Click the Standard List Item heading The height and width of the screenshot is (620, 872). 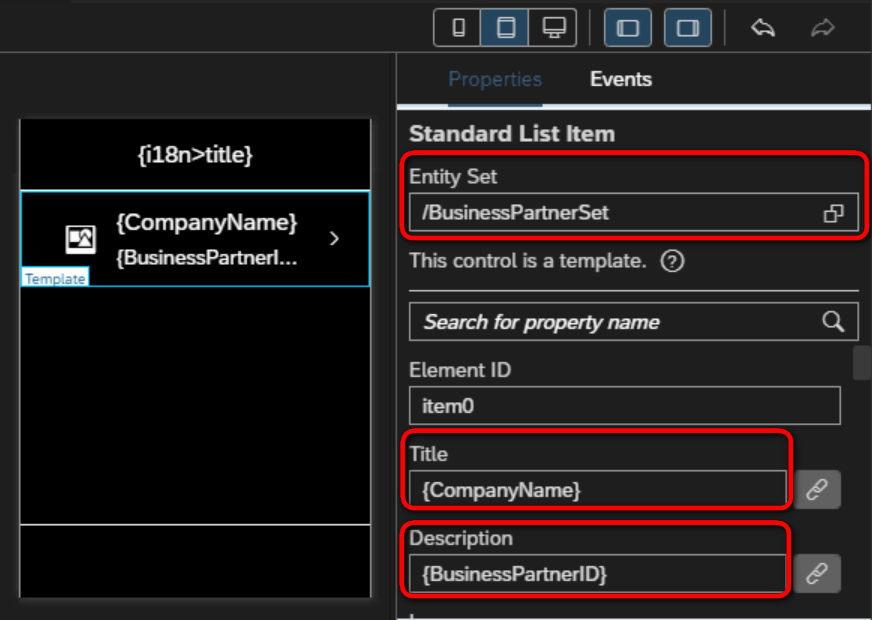512,134
